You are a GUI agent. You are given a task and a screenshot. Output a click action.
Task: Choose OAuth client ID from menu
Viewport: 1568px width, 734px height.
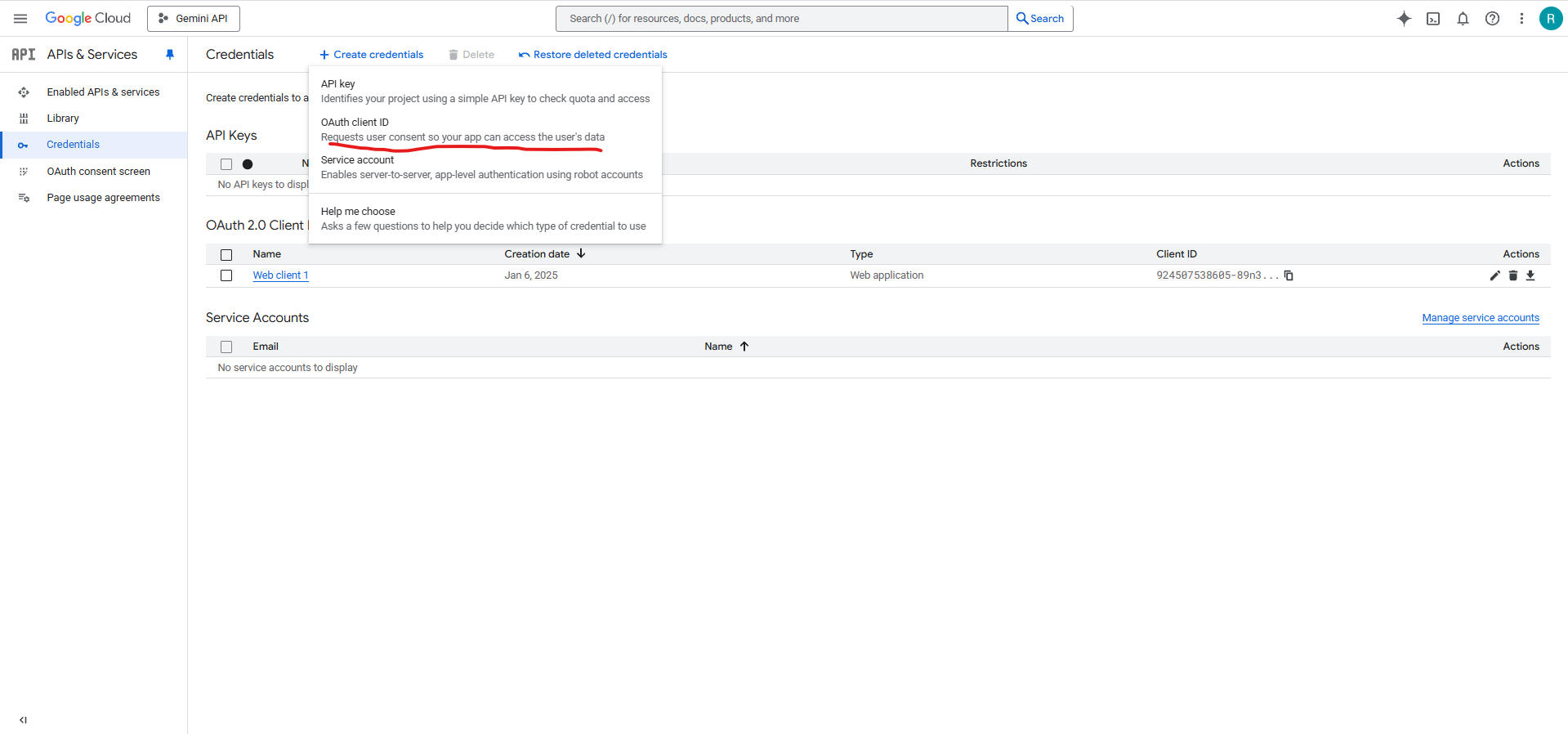(x=355, y=123)
